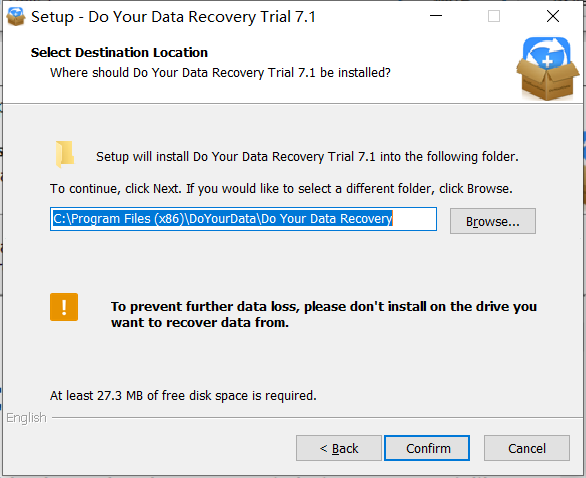Click the orange exclamation warning icon
Viewport: 586px width, 478px height.
coord(64,307)
